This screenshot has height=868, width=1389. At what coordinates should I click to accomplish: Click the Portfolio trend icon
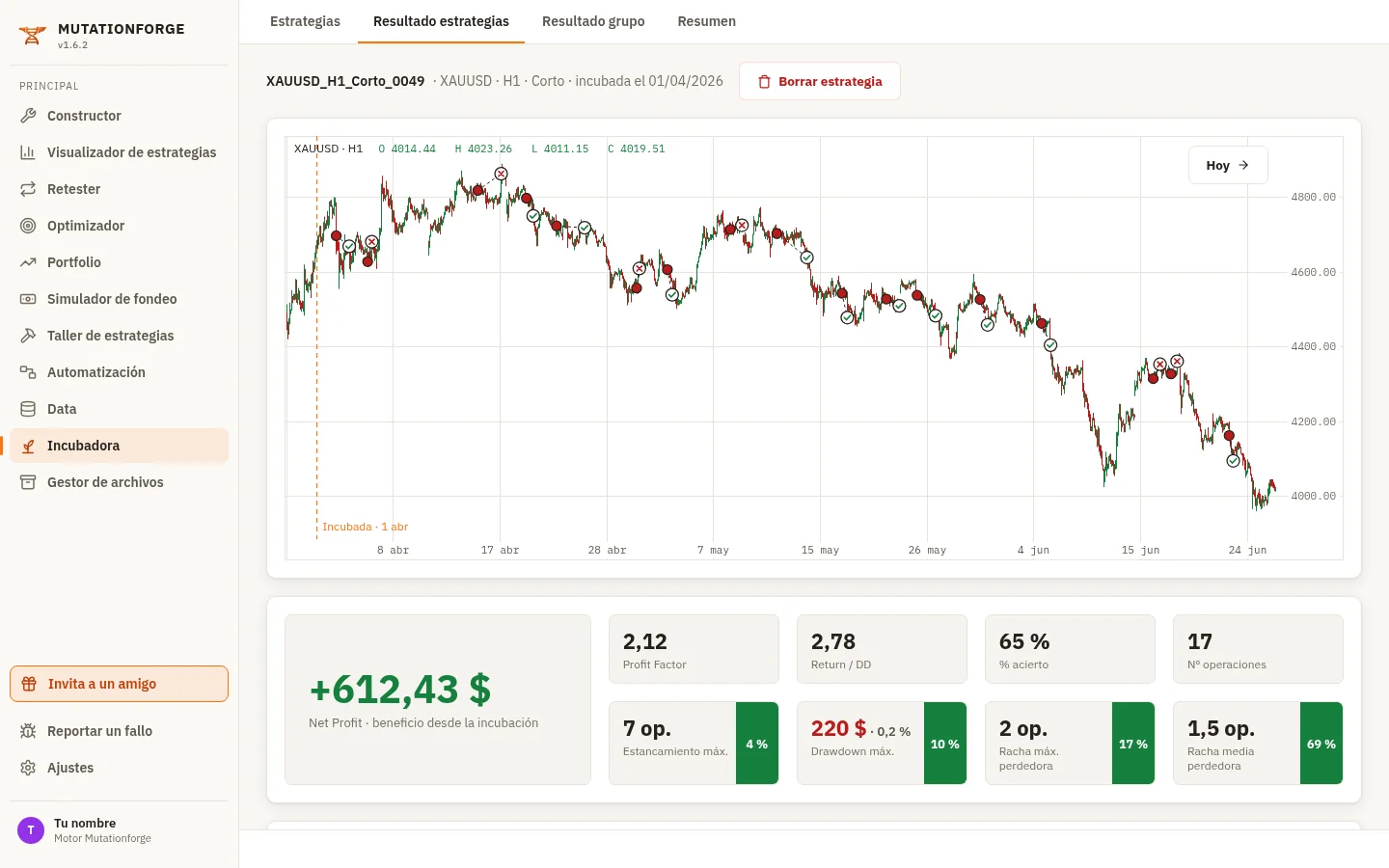coord(28,262)
